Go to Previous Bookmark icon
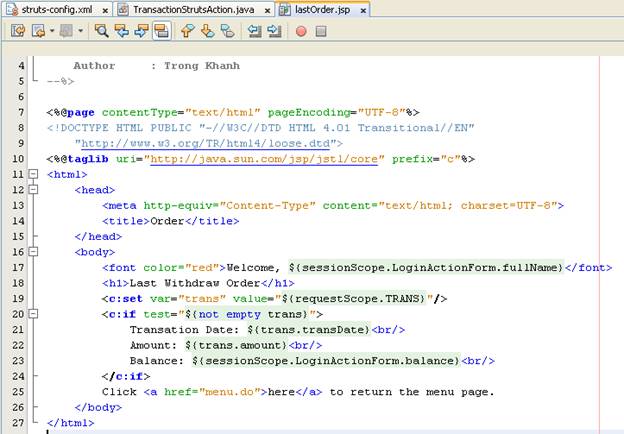 pyautogui.click(x=187, y=31)
